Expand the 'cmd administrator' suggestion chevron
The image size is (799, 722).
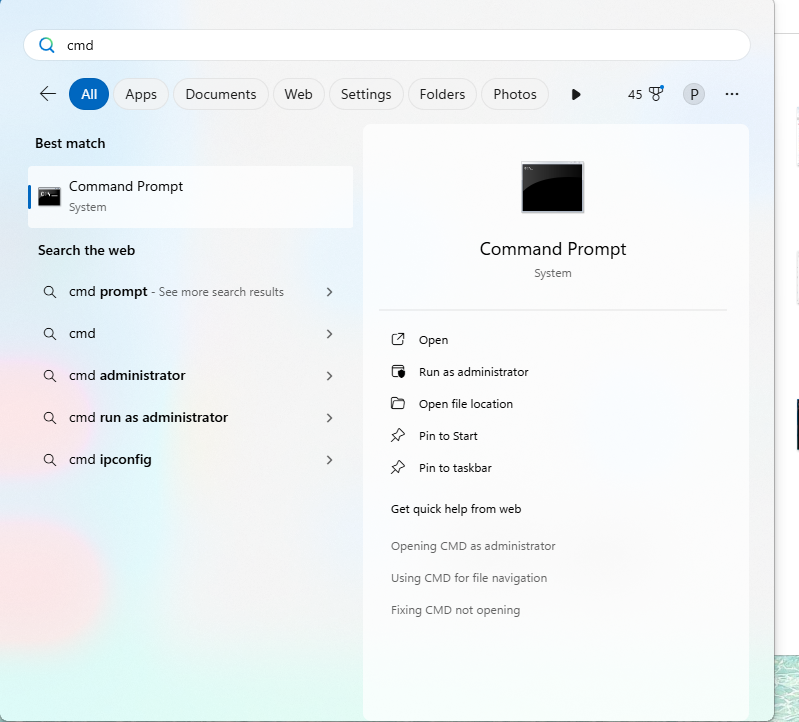329,376
